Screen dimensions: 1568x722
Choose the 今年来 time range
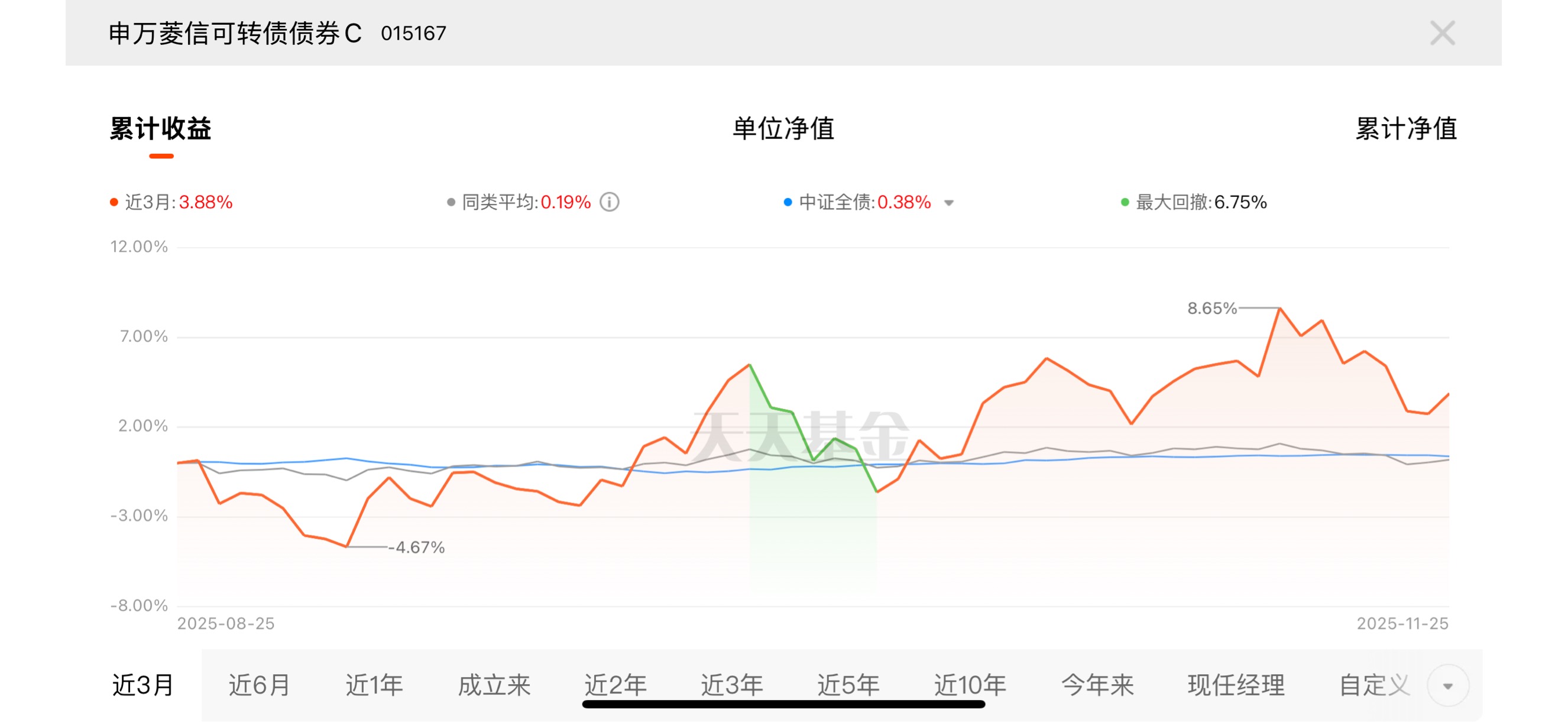1097,685
